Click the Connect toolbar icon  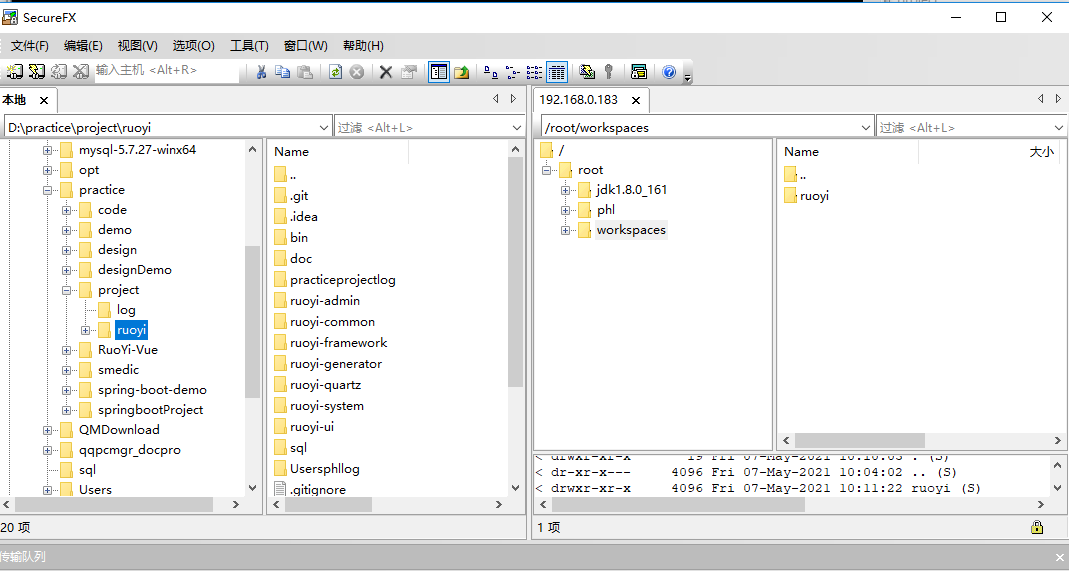(14, 72)
